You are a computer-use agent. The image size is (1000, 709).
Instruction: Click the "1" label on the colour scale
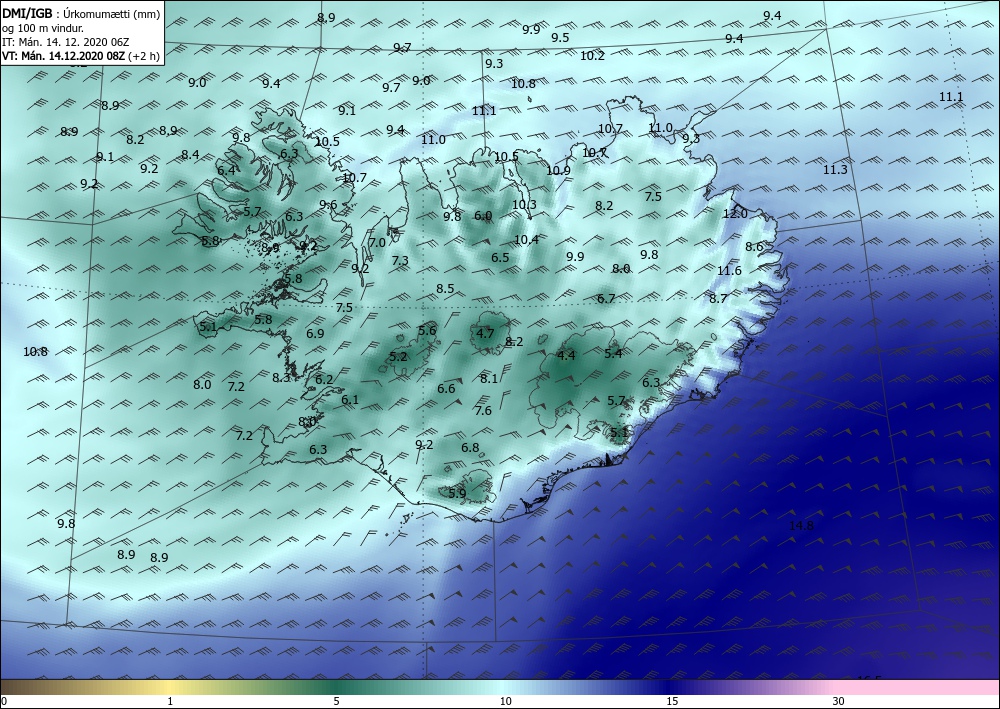pyautogui.click(x=170, y=701)
